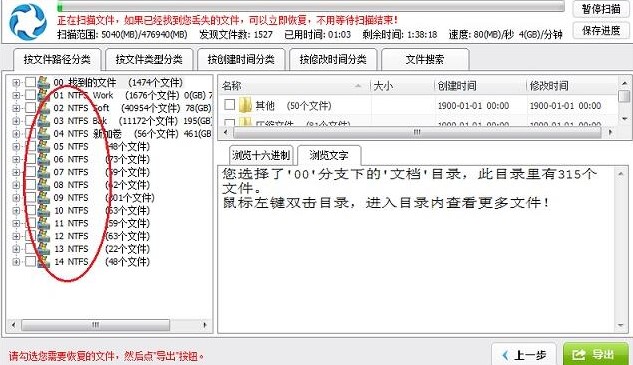Screen dimensions: 633x365
Task: Check the box for 10 NTFS
Action: coord(30,210)
